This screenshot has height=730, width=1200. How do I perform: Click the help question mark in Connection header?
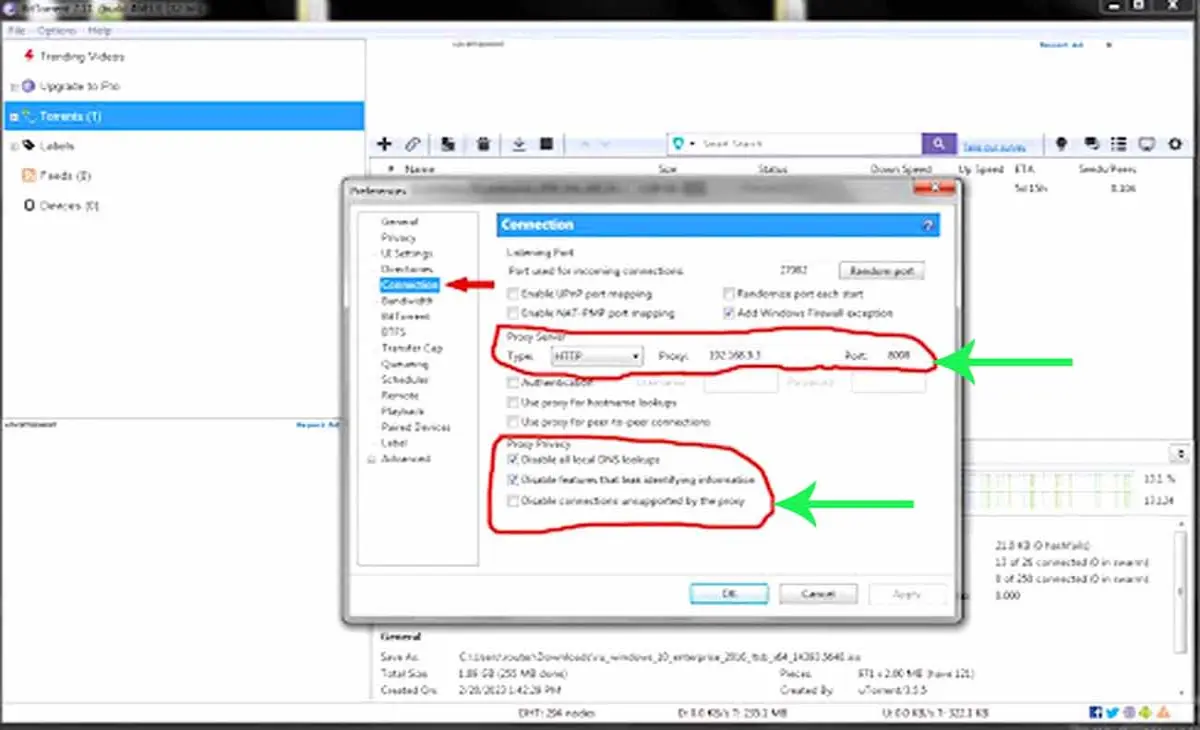pos(927,226)
